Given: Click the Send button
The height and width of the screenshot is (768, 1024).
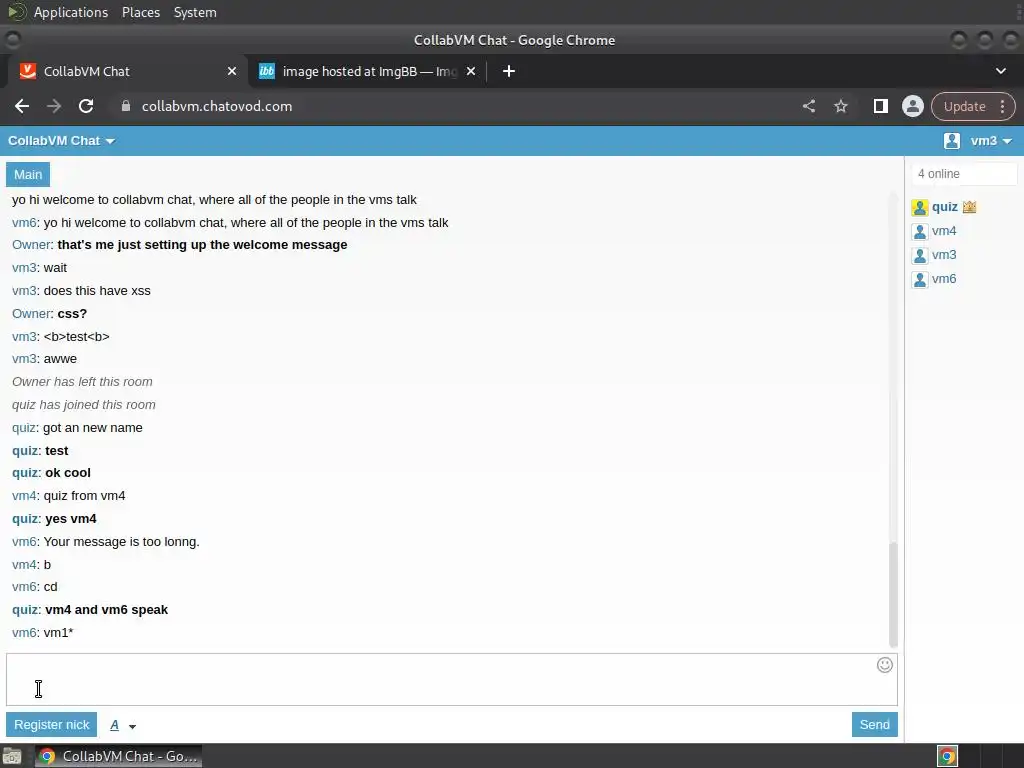Looking at the screenshot, I should click(874, 725).
